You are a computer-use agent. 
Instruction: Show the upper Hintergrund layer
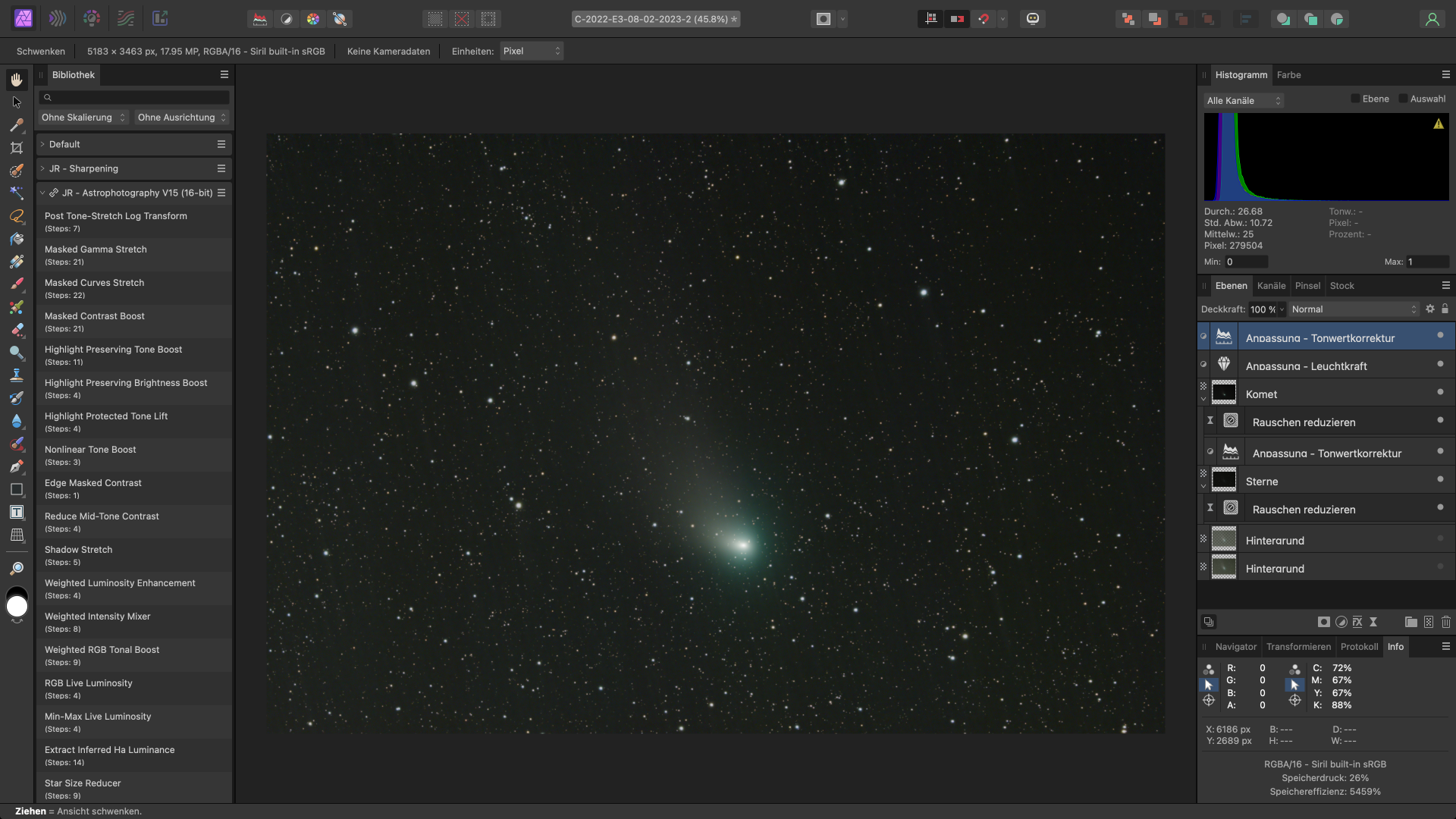click(x=1440, y=538)
